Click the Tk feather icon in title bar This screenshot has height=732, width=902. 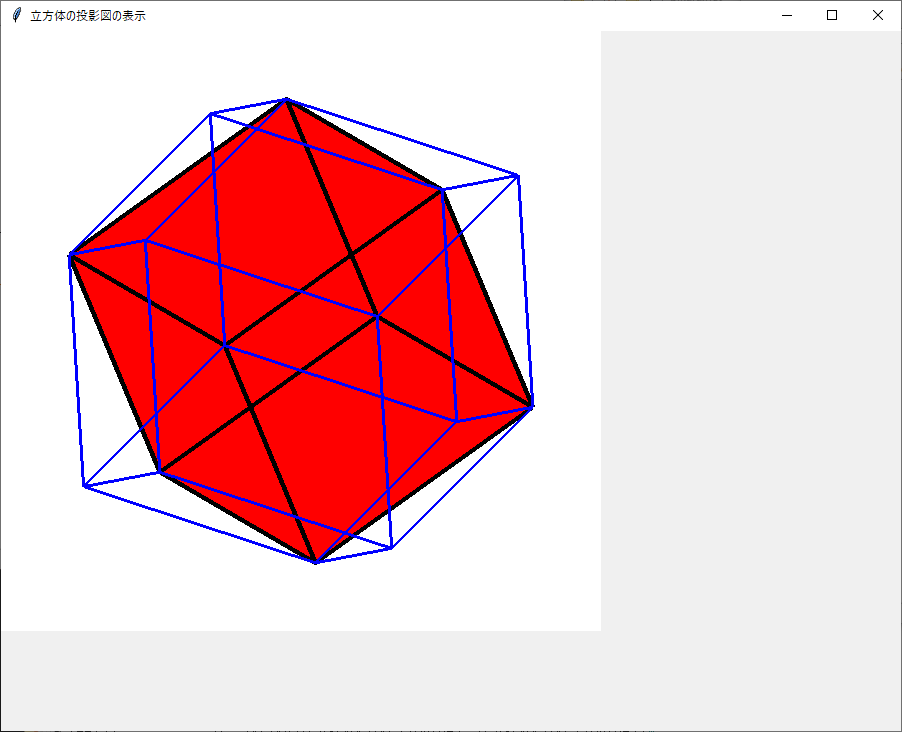tap(17, 16)
